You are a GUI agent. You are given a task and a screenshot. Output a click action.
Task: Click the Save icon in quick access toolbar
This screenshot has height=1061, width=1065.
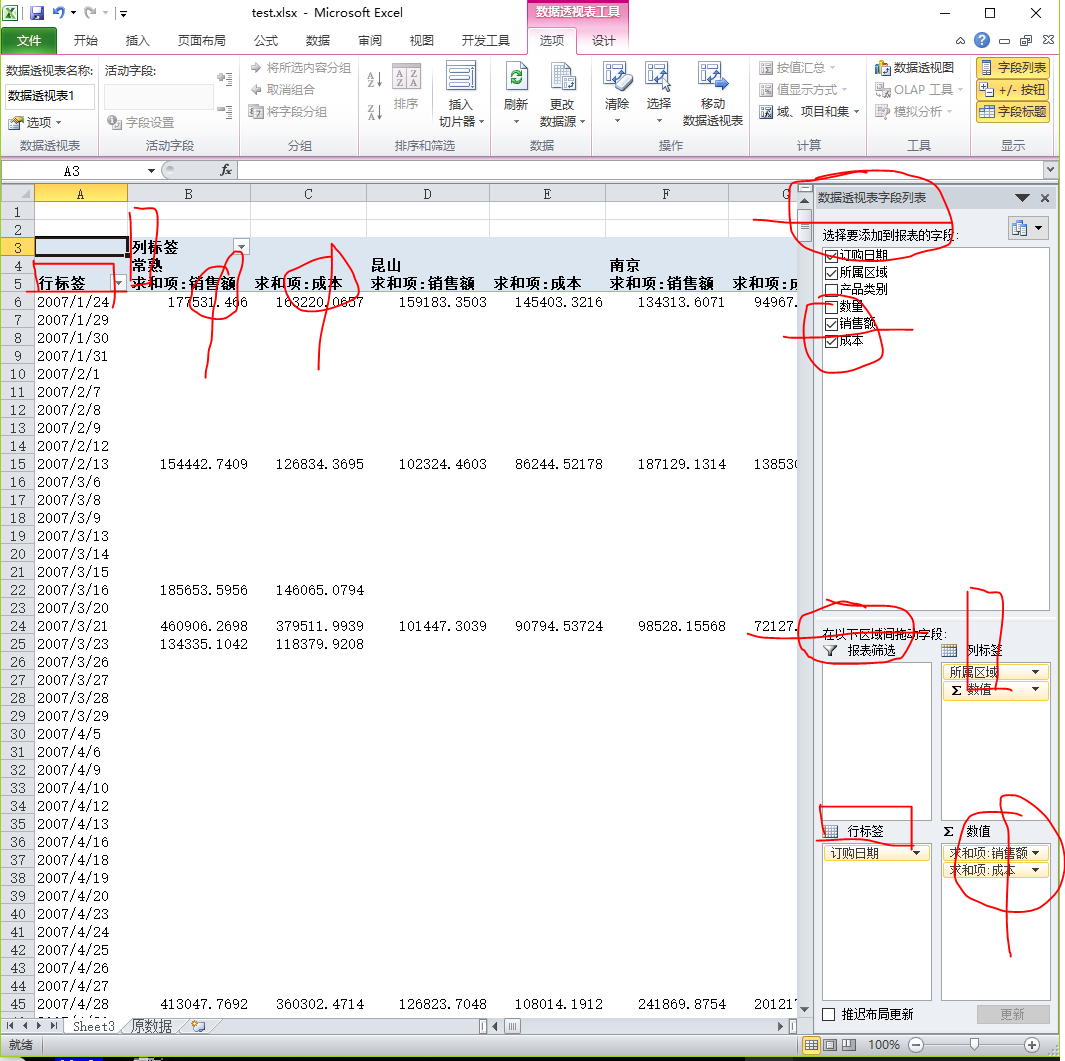point(37,13)
